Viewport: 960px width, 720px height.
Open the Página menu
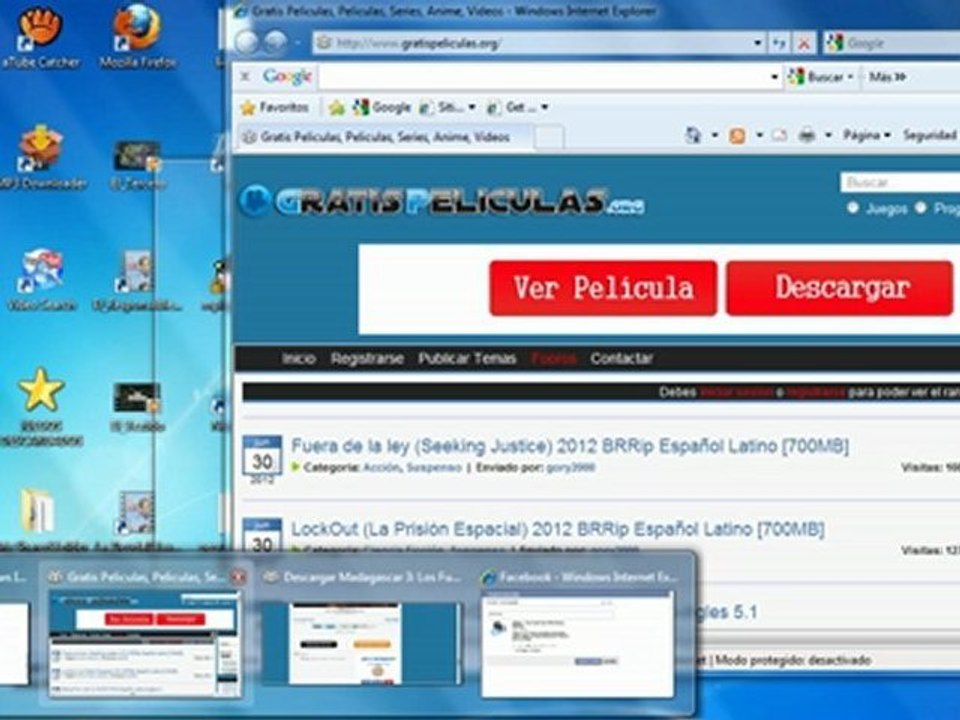pyautogui.click(x=866, y=135)
